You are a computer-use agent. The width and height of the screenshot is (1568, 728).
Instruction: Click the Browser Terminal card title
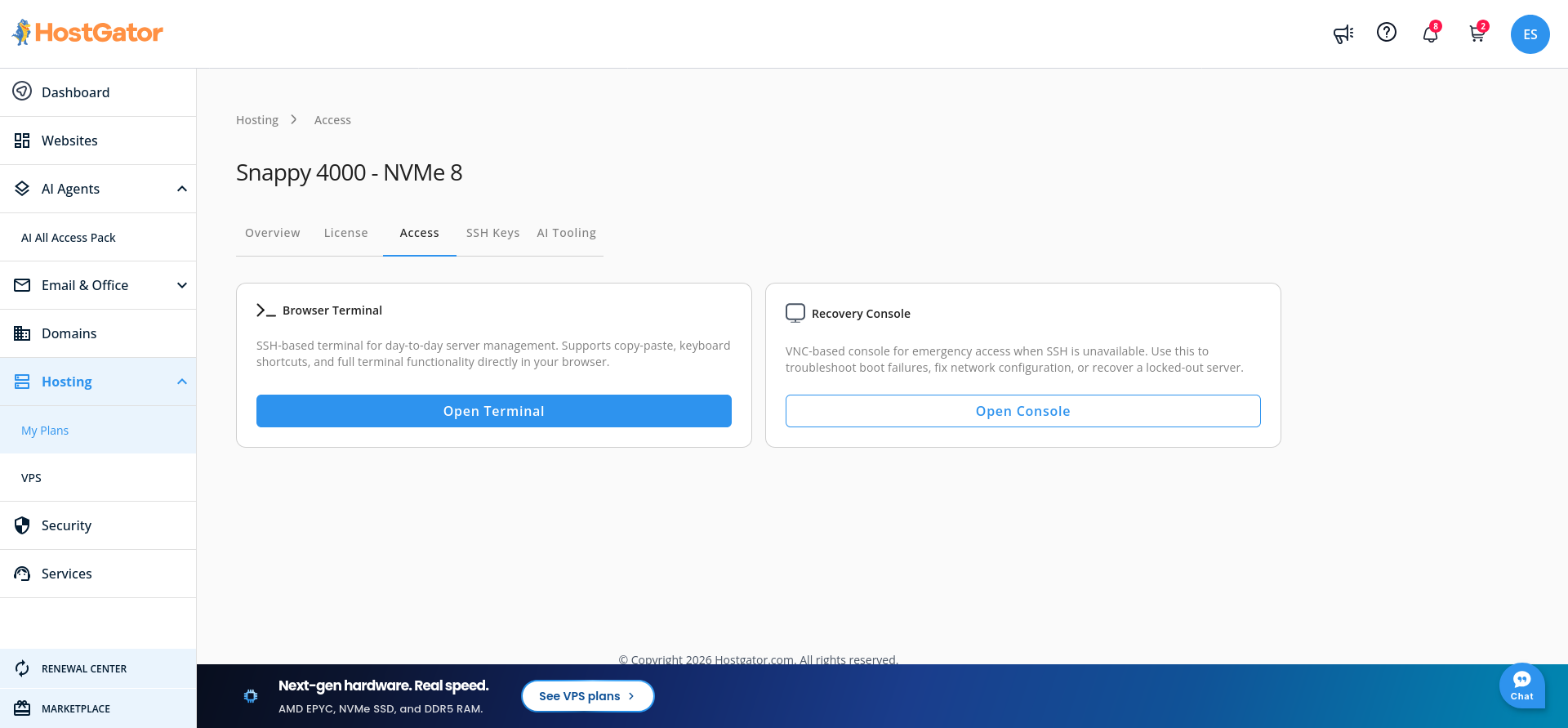click(x=332, y=310)
